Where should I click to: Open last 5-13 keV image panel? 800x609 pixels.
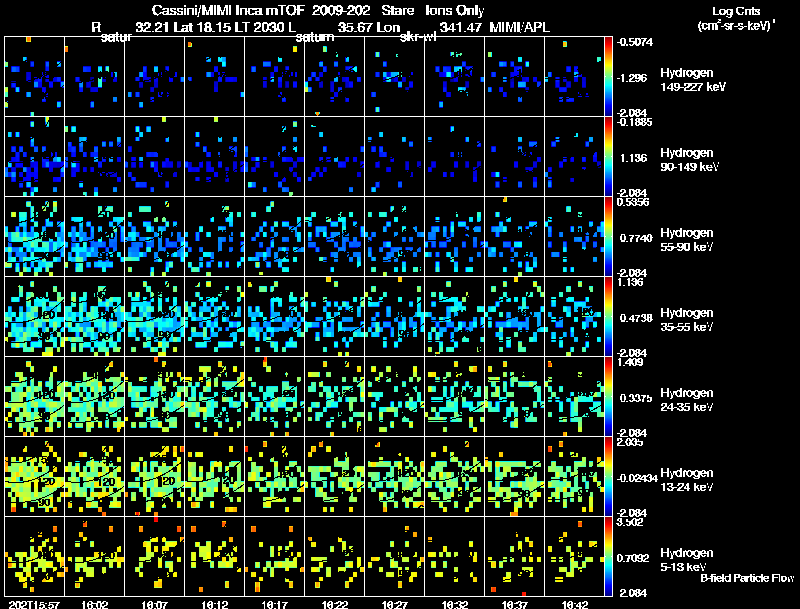coord(575,556)
